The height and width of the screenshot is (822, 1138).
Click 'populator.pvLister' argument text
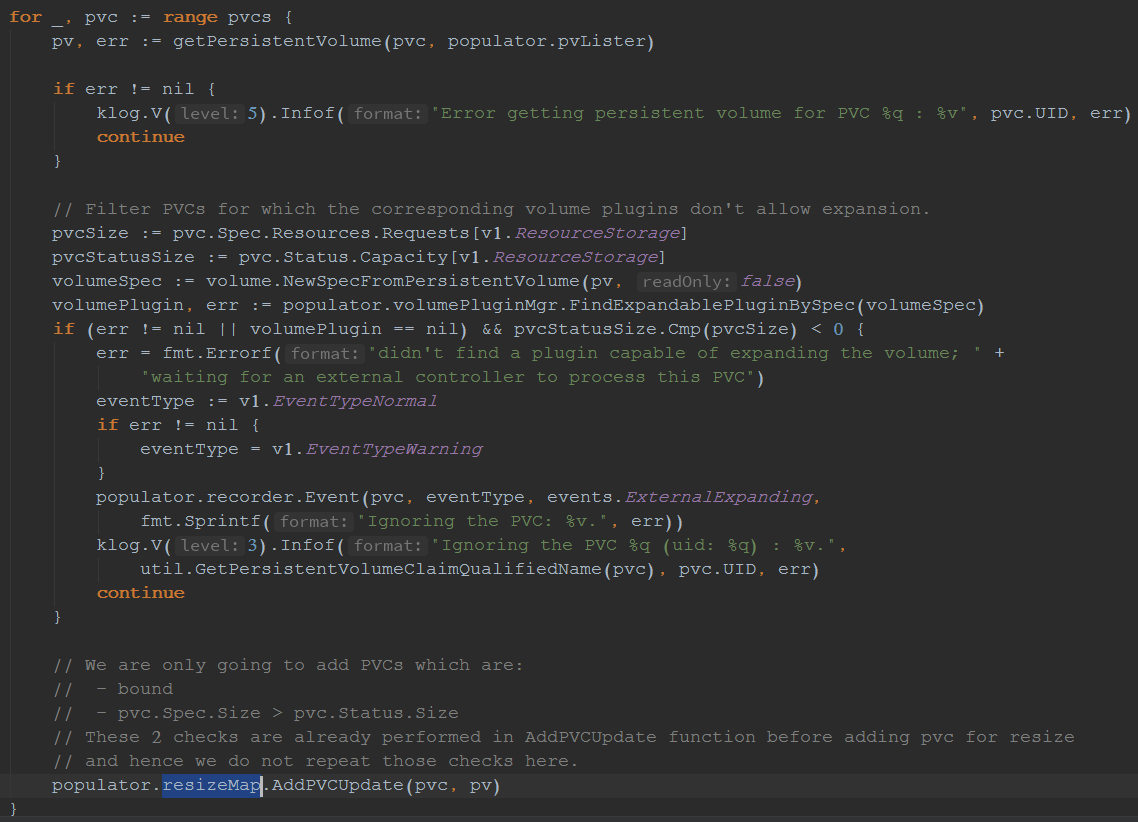click(x=547, y=41)
